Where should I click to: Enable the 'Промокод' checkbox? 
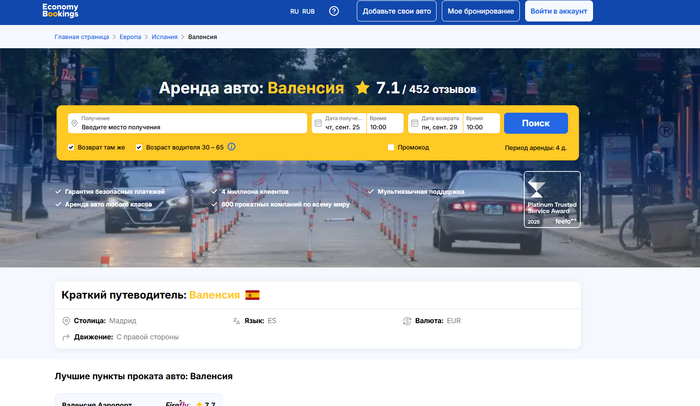[391, 147]
